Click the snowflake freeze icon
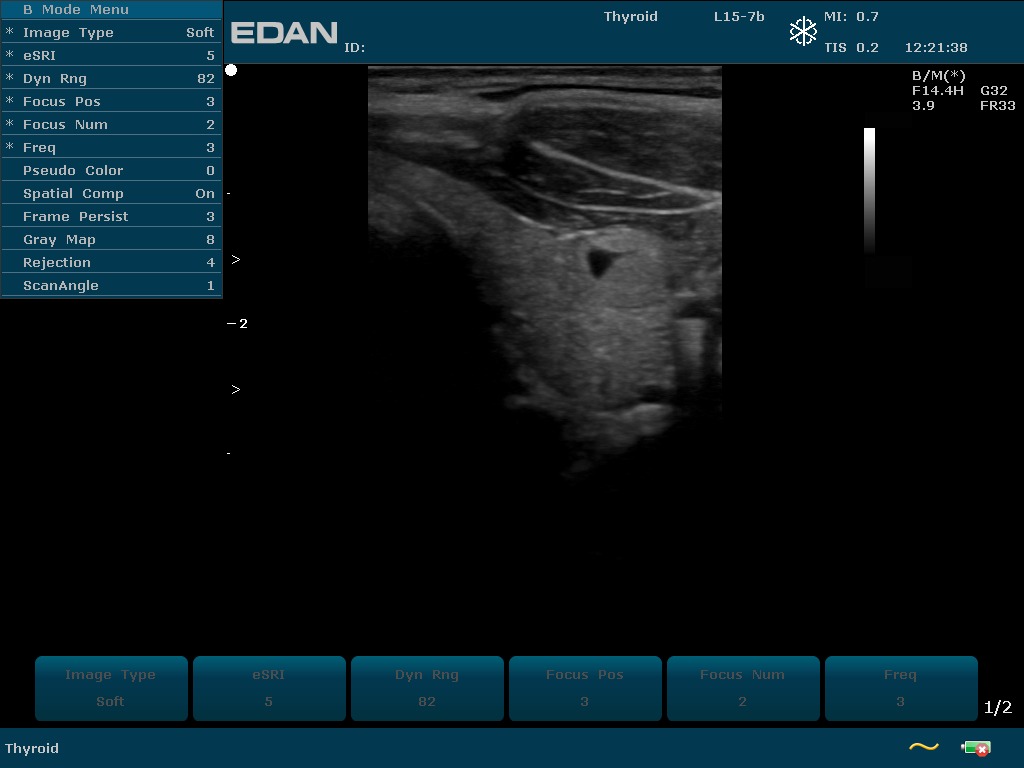This screenshot has height=768, width=1024. point(803,32)
